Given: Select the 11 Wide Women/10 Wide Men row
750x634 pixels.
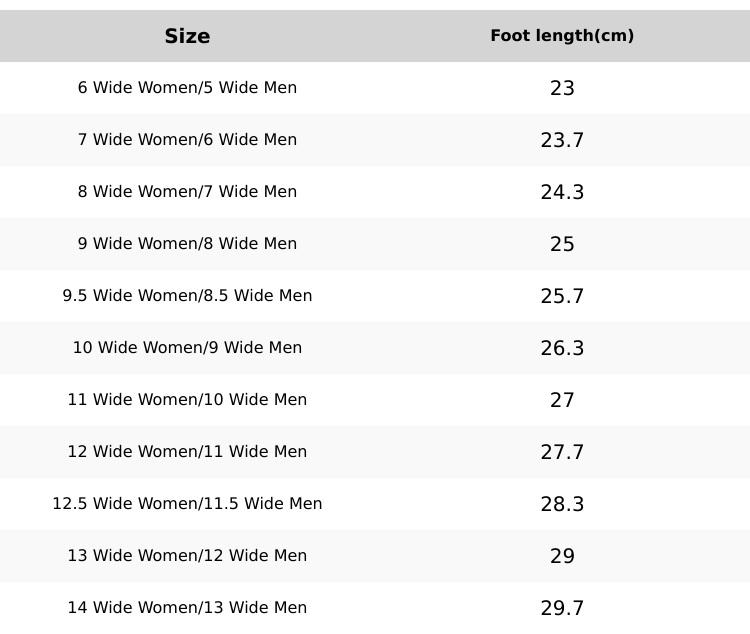Looking at the screenshot, I should click(187, 400).
